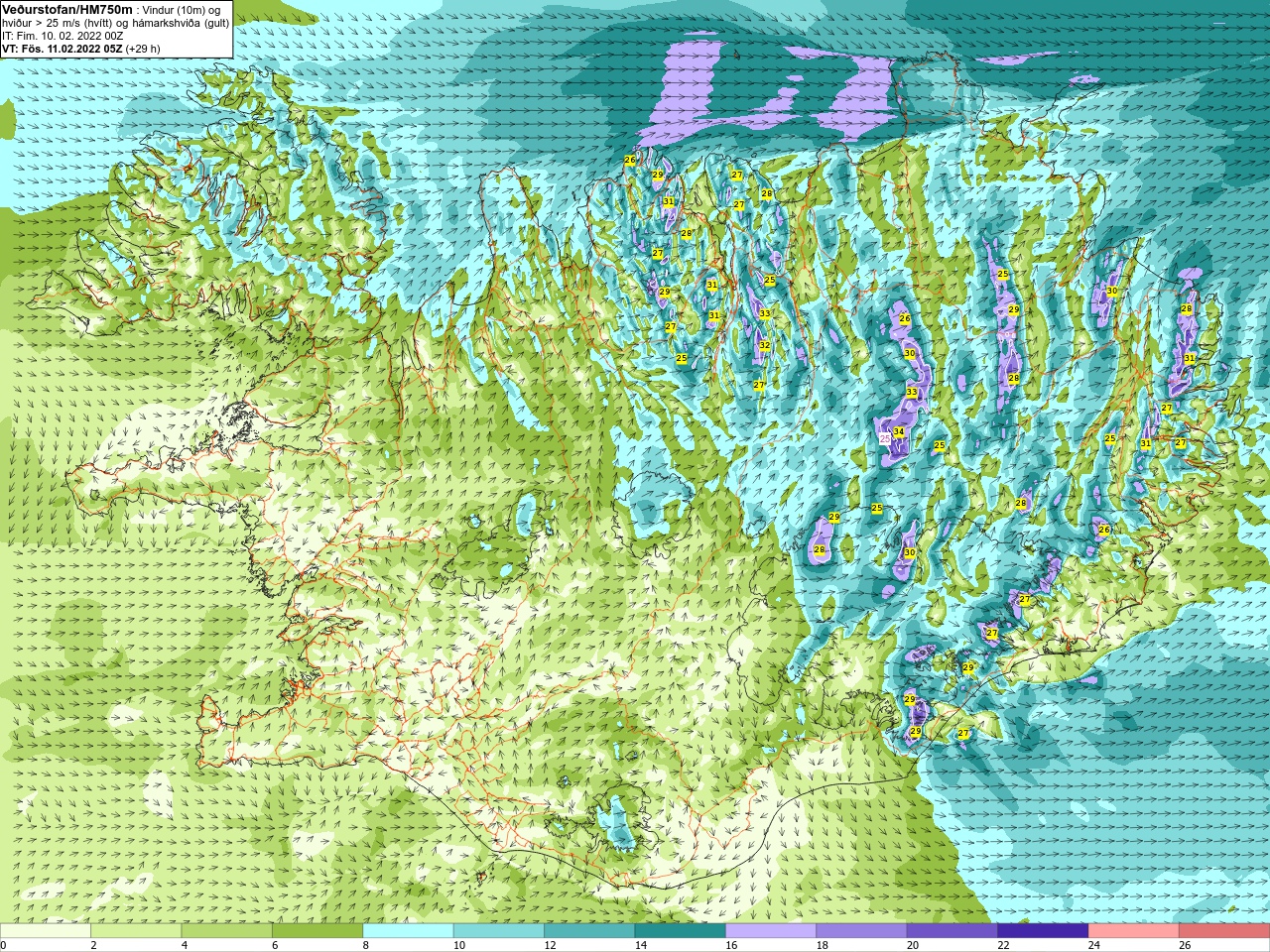Click the white gust label showing 25

[885, 437]
